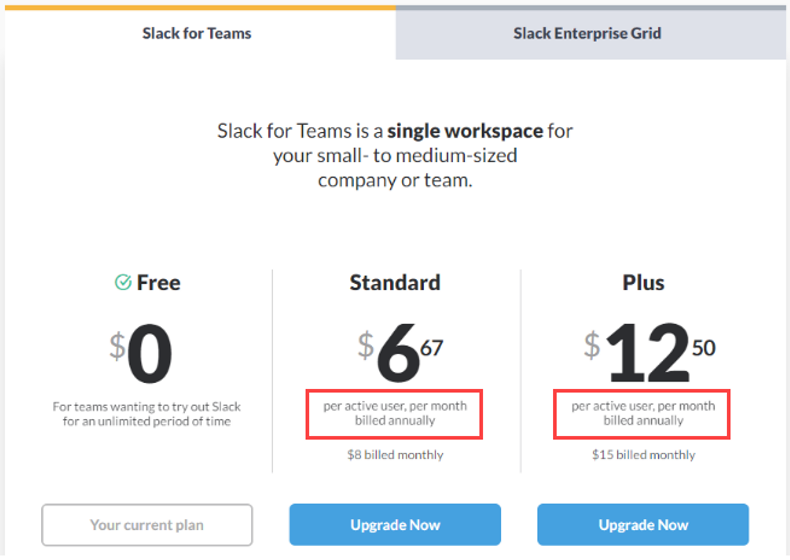Click the Your current plan button
Screen dimensions: 790x560
tap(147, 525)
